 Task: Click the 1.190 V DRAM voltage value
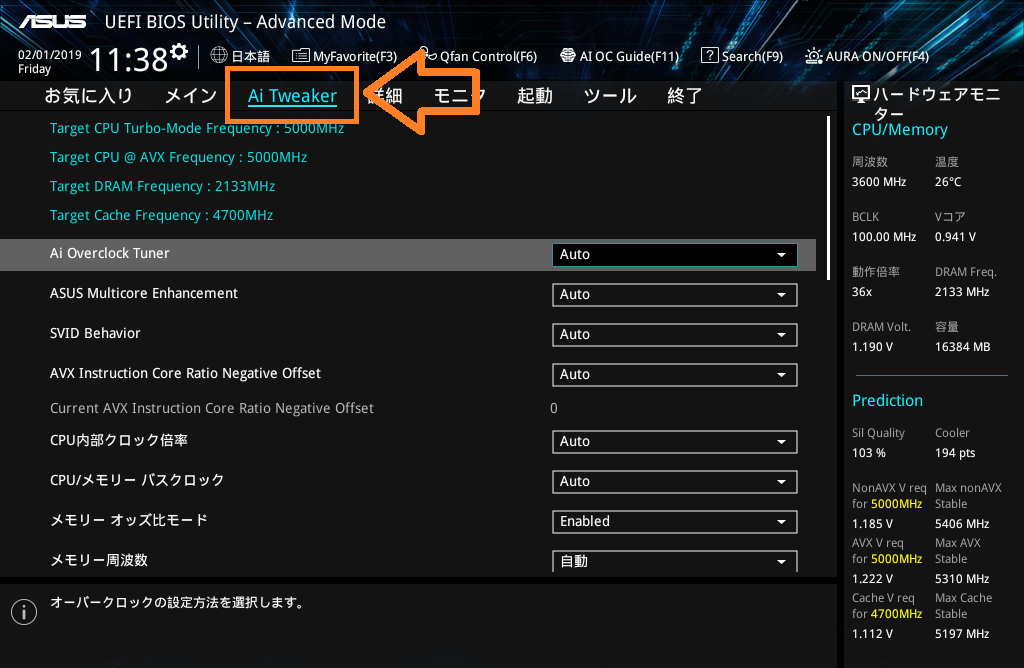tap(872, 346)
